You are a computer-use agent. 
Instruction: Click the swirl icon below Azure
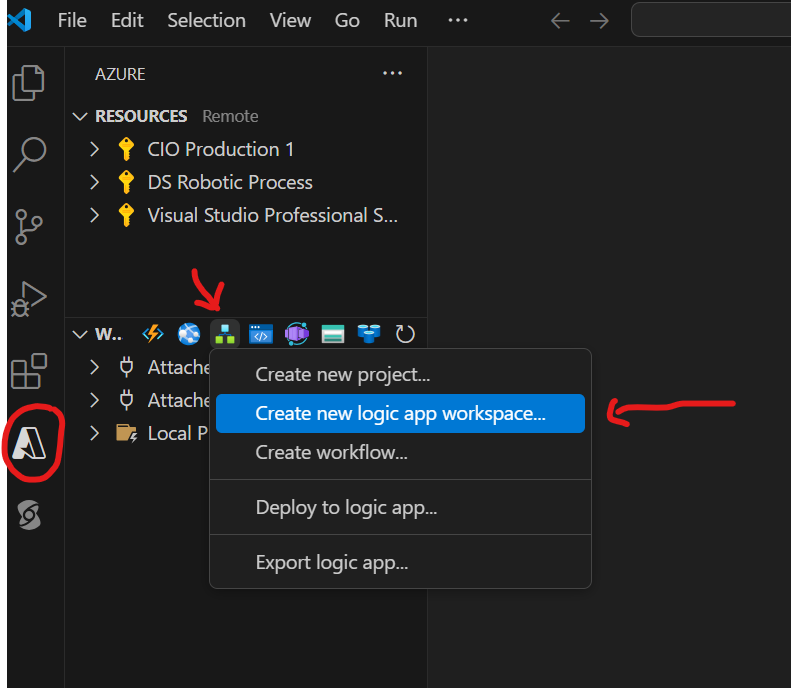[x=29, y=515]
